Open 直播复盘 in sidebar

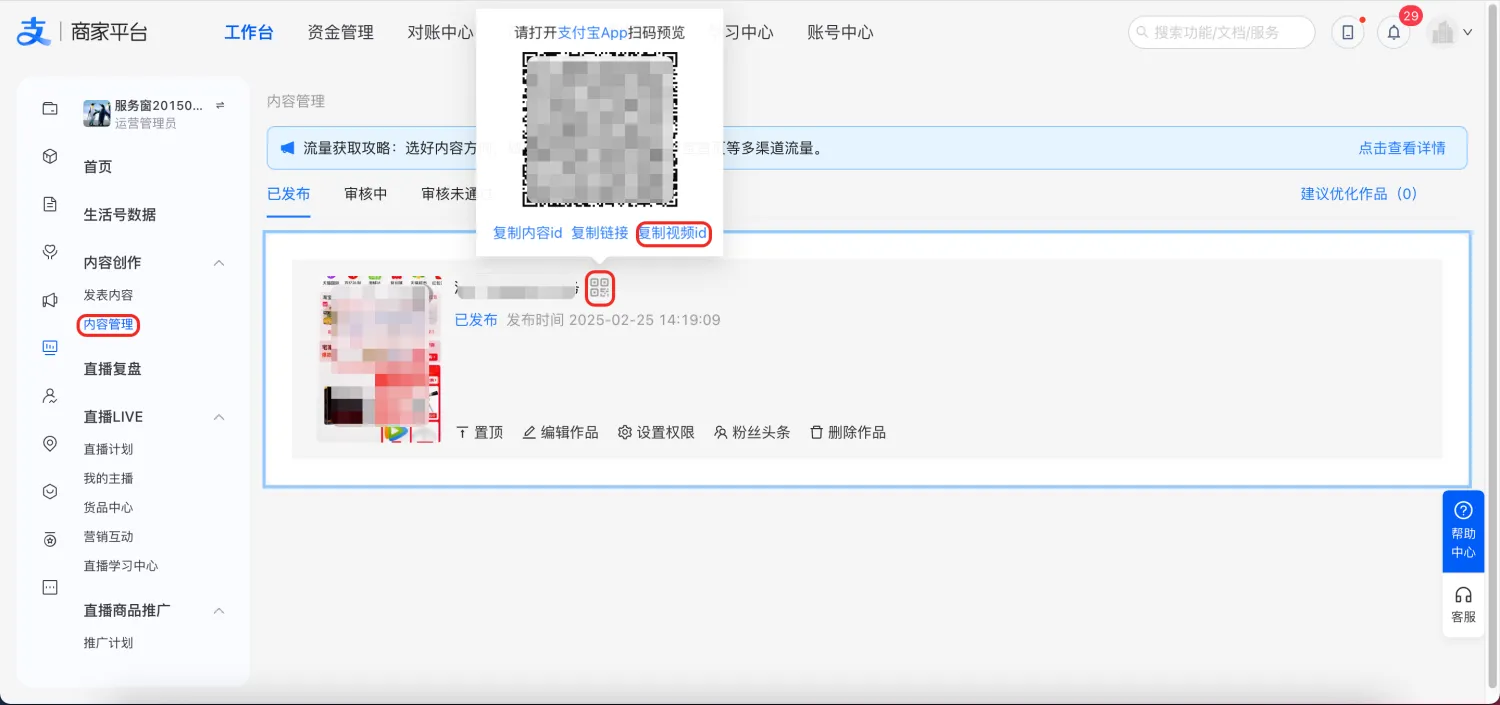coord(112,369)
